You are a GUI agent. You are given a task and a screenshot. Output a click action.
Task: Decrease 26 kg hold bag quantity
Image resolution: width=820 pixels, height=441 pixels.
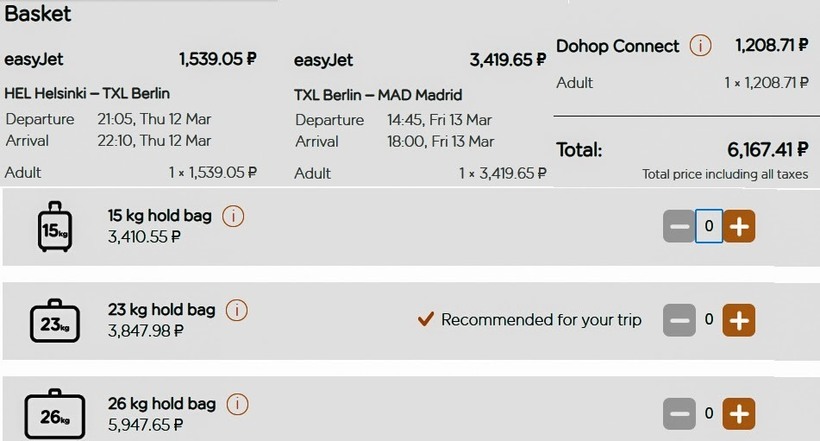coord(679,413)
